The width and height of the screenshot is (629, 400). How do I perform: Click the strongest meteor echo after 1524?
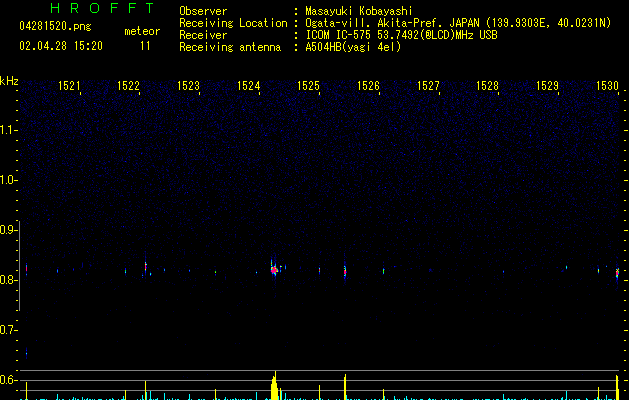point(274,270)
